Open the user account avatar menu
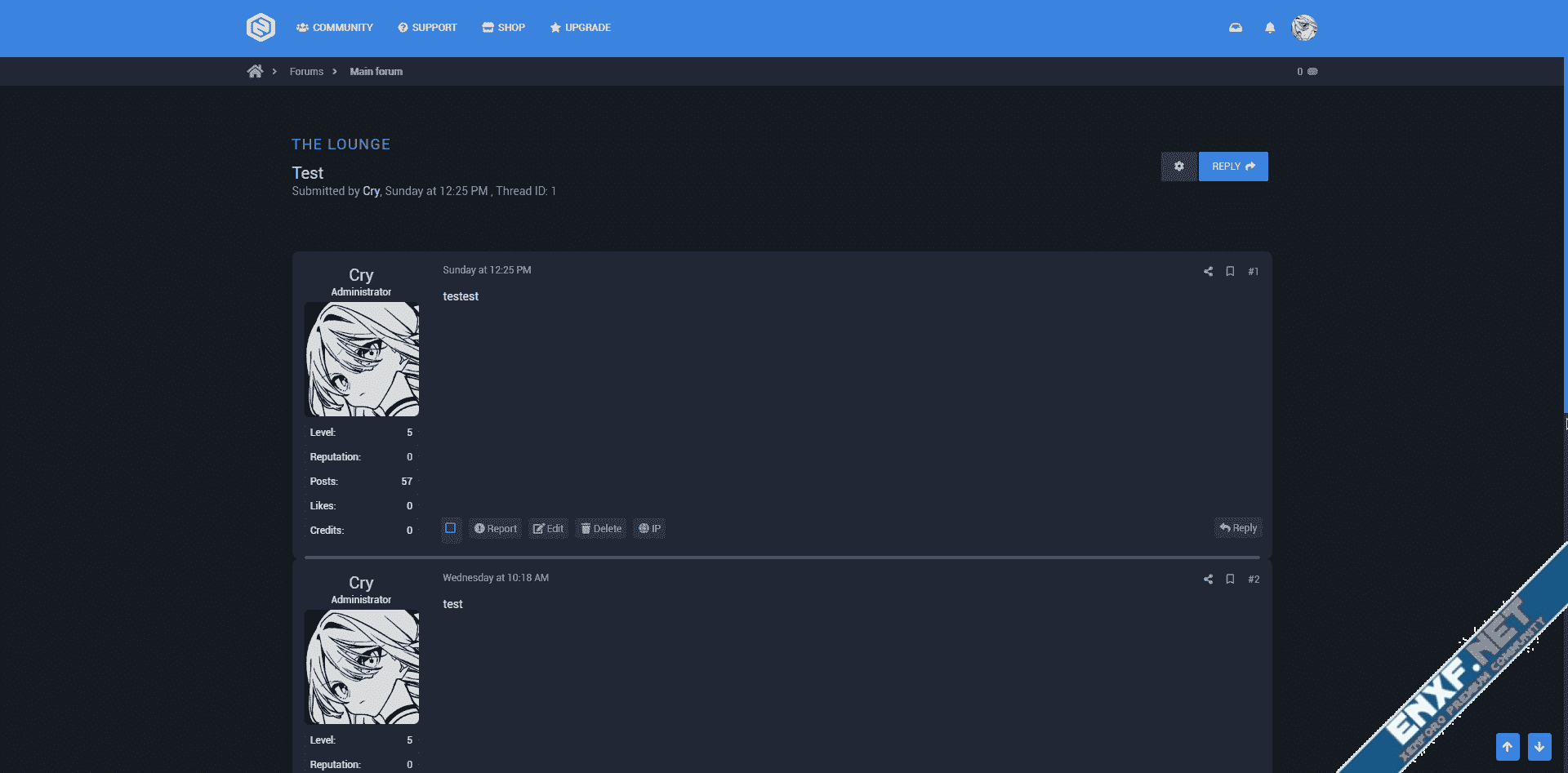This screenshot has height=773, width=1568. click(x=1303, y=28)
